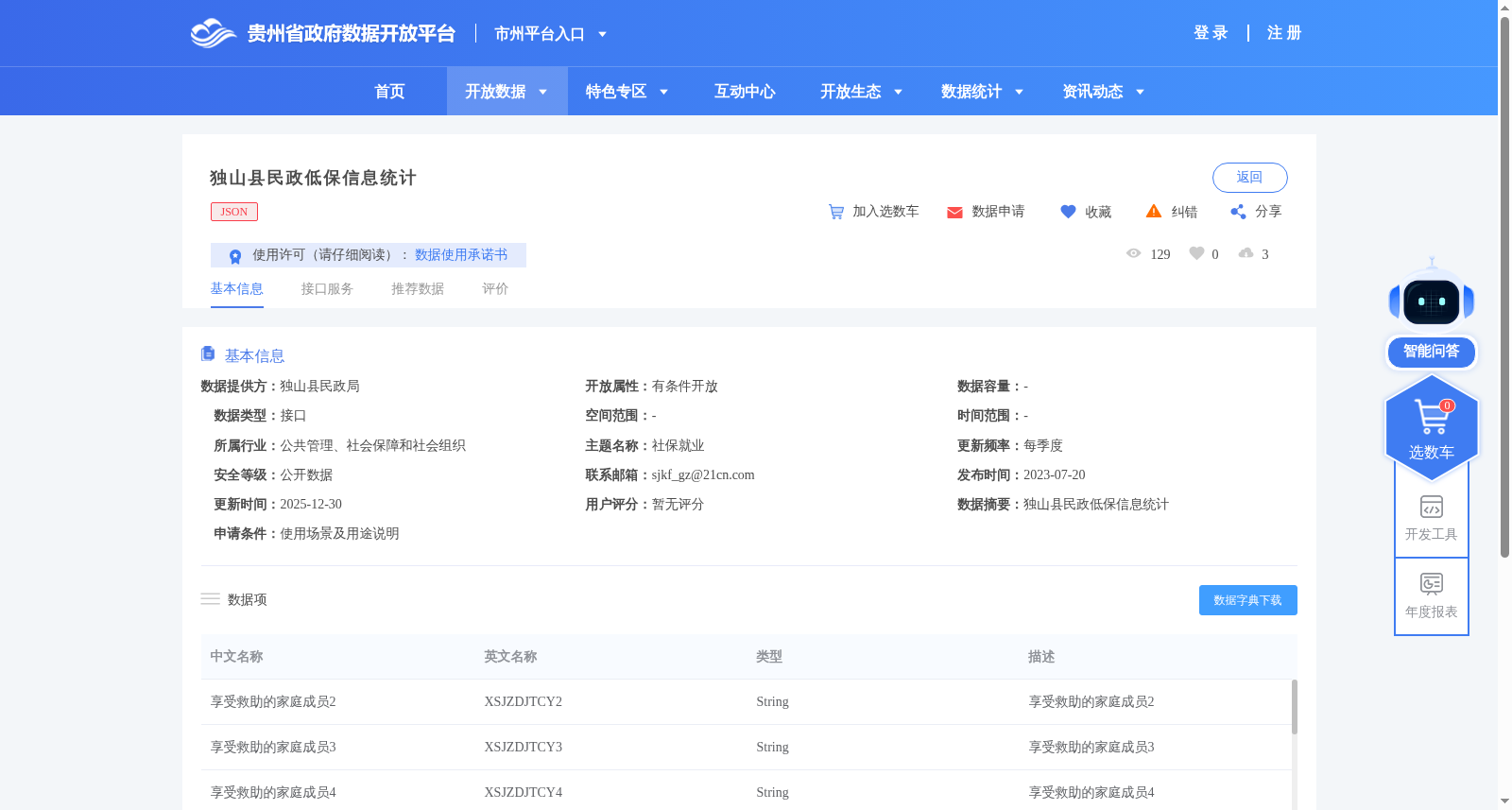Image resolution: width=1512 pixels, height=810 pixels.
Task: Switch to the 评价 tab
Action: 495,288
